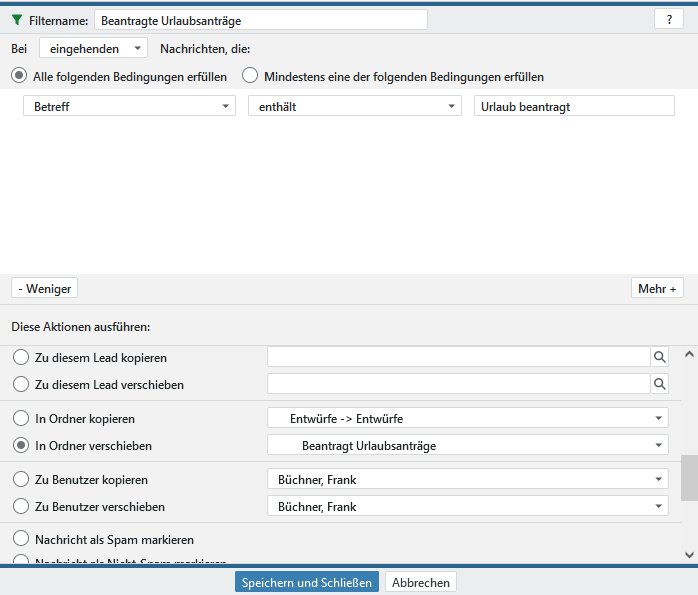Image resolution: width=698 pixels, height=595 pixels.
Task: Expand the 'Betreff' field dropdown
Action: click(129, 107)
